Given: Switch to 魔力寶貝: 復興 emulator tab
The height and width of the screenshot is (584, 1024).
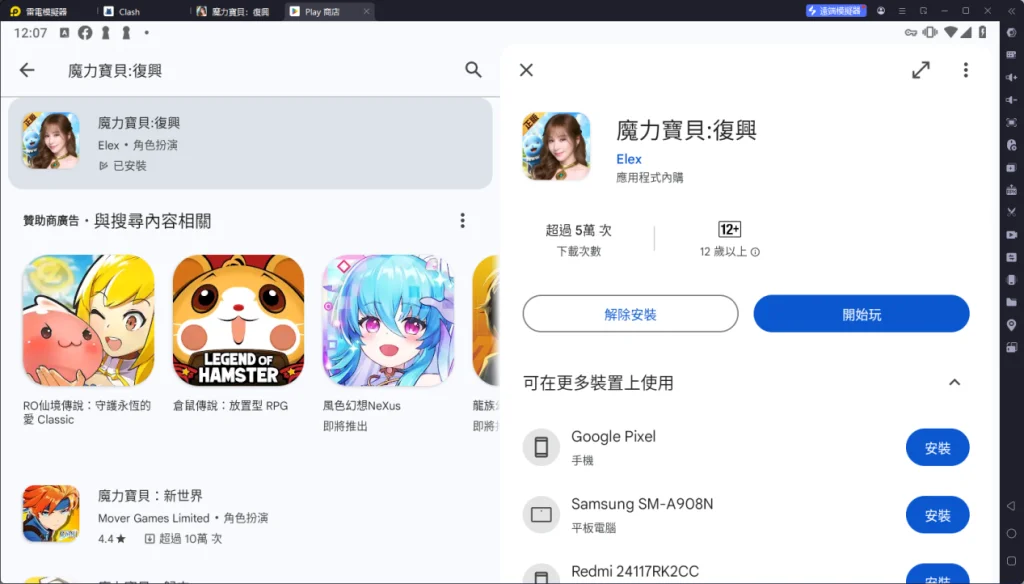Looking at the screenshot, I should coord(233,11).
